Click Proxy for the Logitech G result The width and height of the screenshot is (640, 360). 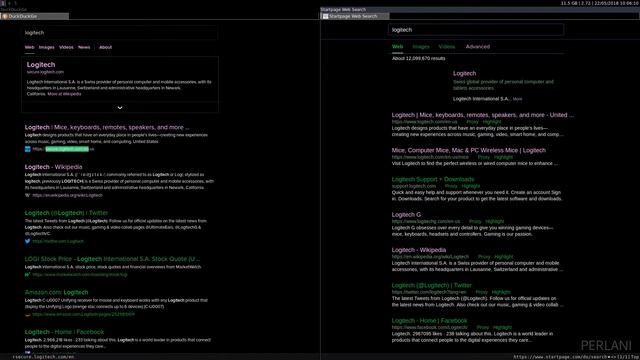tap(475, 221)
